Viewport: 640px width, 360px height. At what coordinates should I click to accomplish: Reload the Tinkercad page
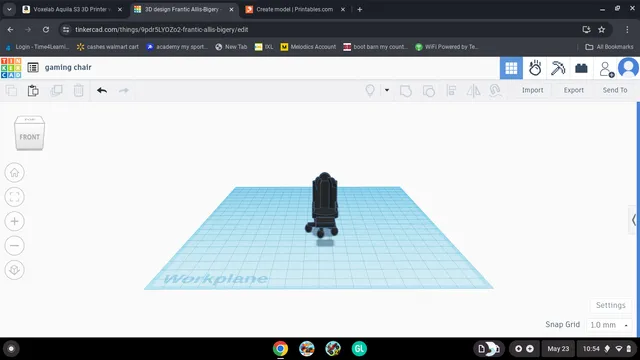click(46, 29)
